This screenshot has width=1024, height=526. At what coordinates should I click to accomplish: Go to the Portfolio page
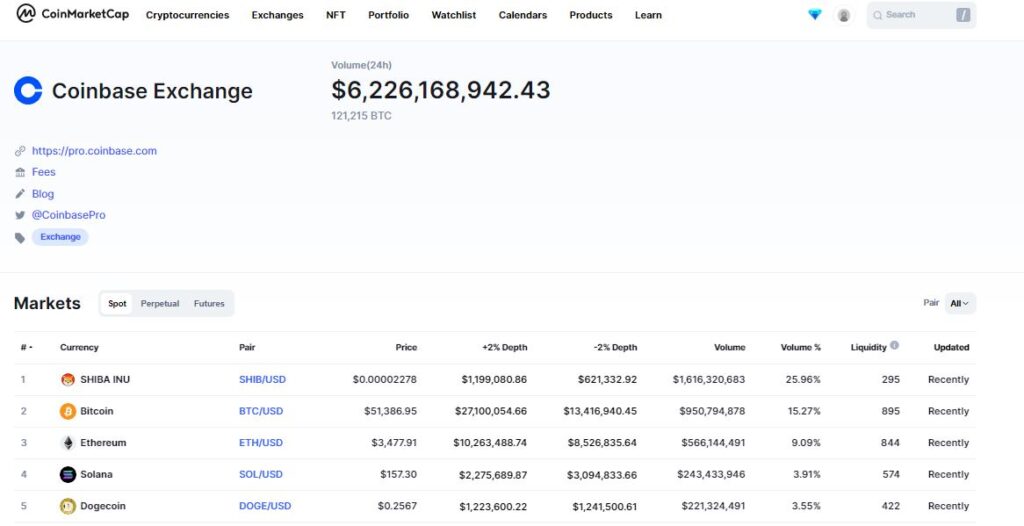[389, 15]
